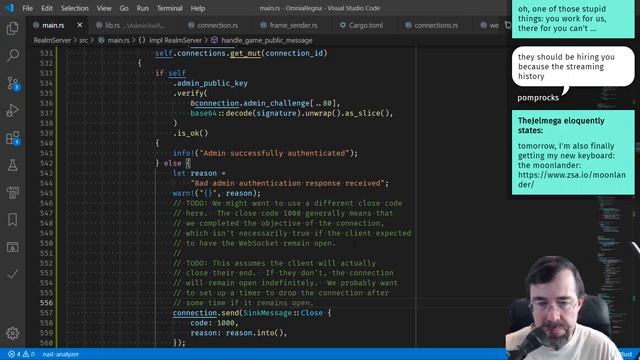This screenshot has width=640, height=360.
Task: Expand the RealmServer breadcrumb
Action: (52, 40)
